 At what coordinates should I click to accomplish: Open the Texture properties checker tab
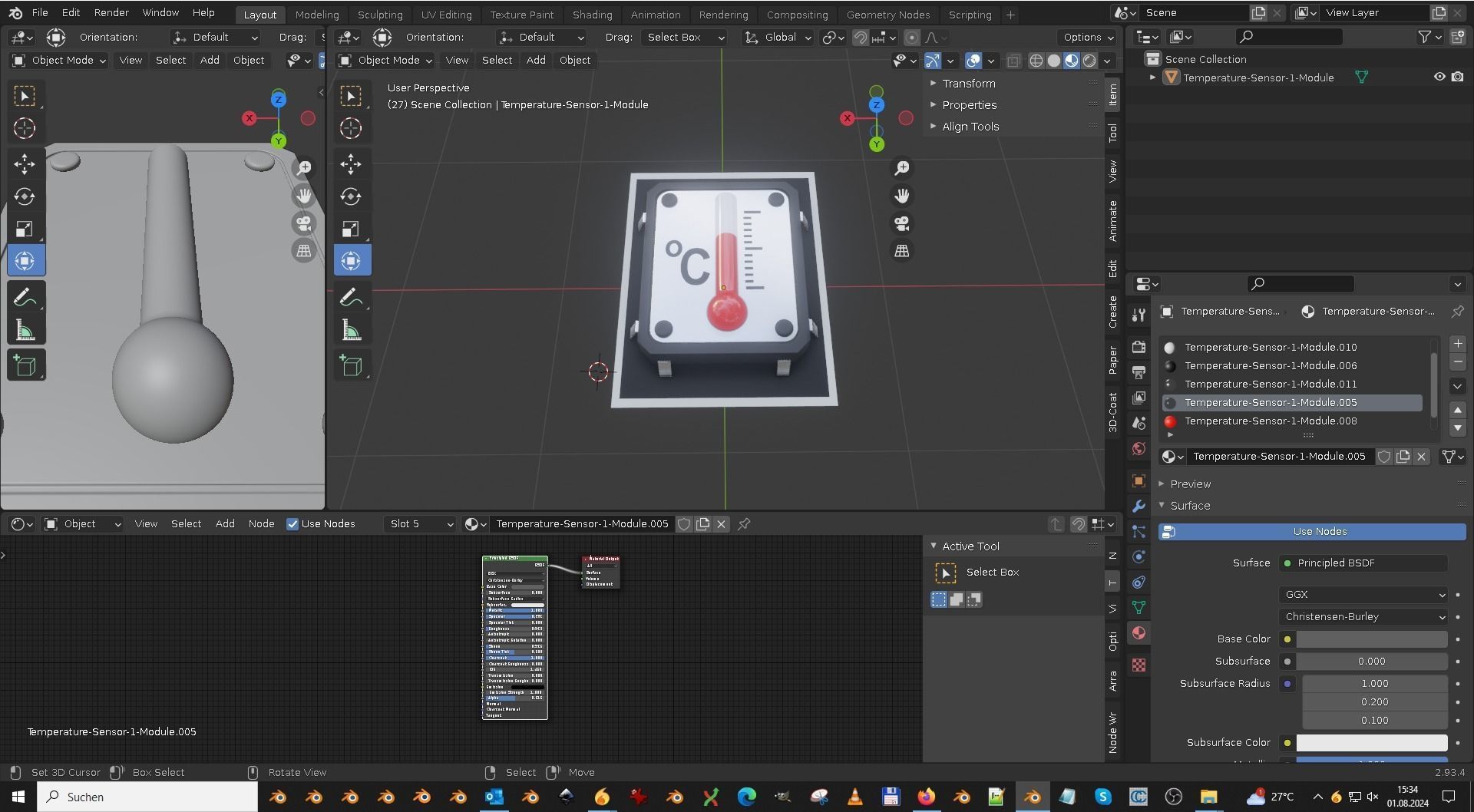click(1139, 665)
